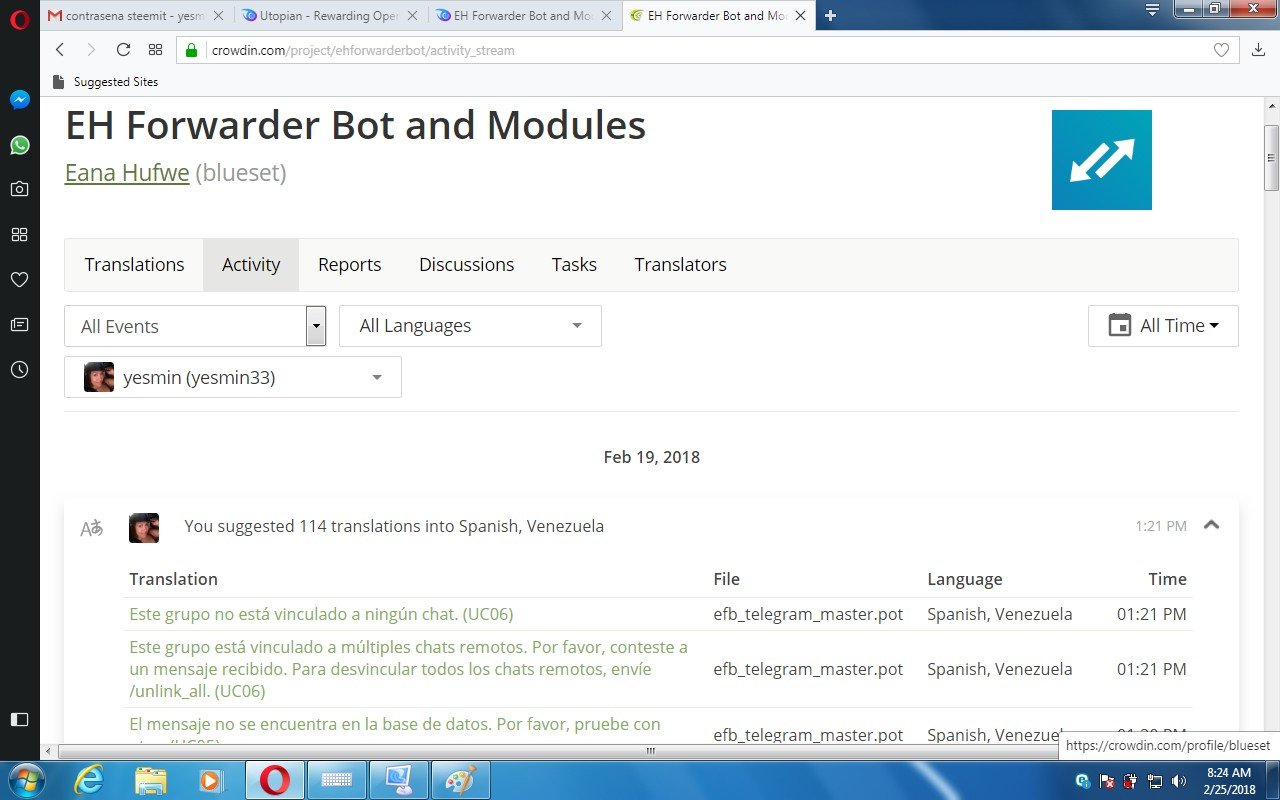Open the Translators tab
1280x800 pixels.
680,265
